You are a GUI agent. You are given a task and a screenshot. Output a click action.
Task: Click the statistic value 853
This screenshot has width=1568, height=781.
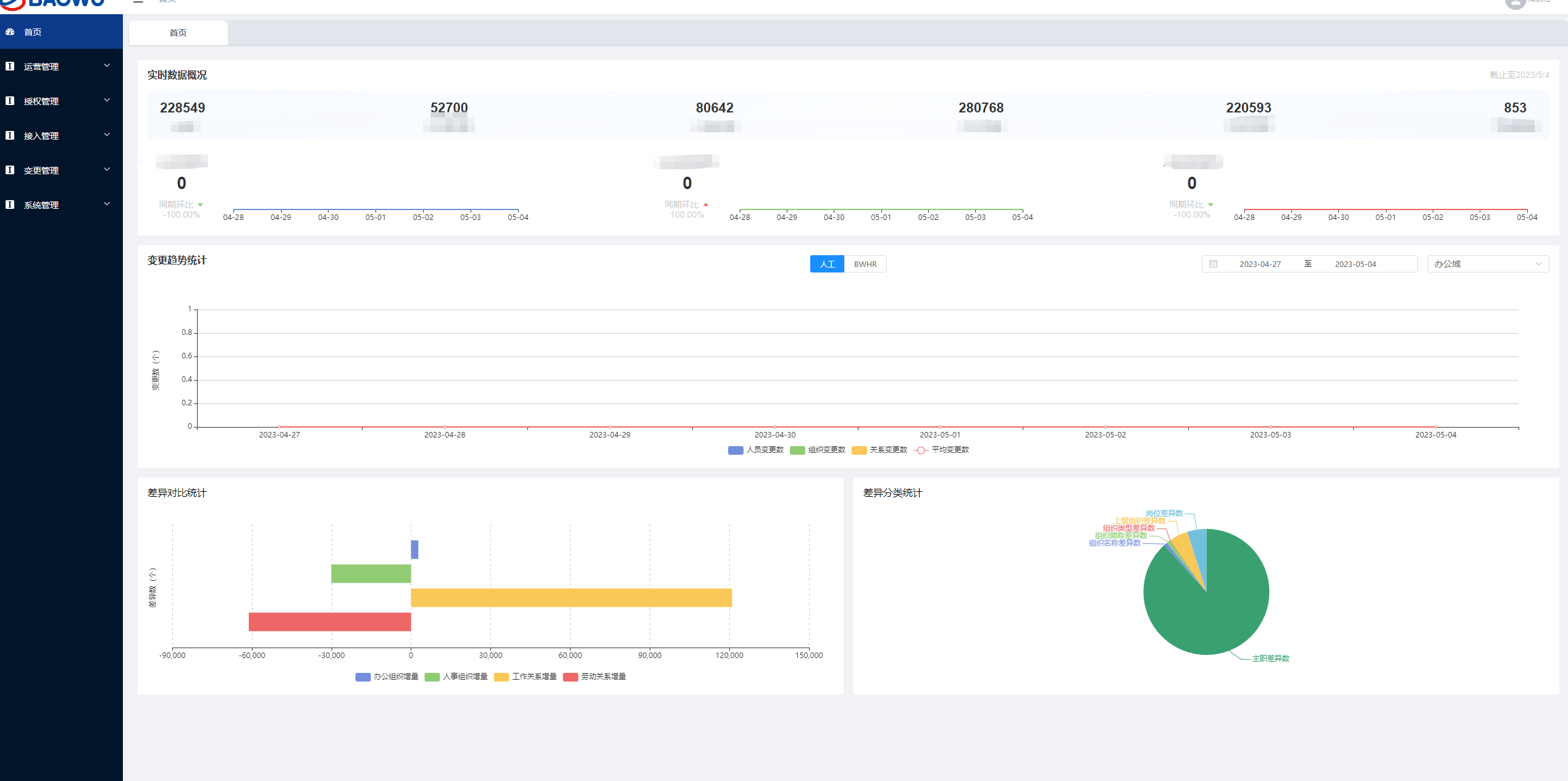tap(1515, 108)
